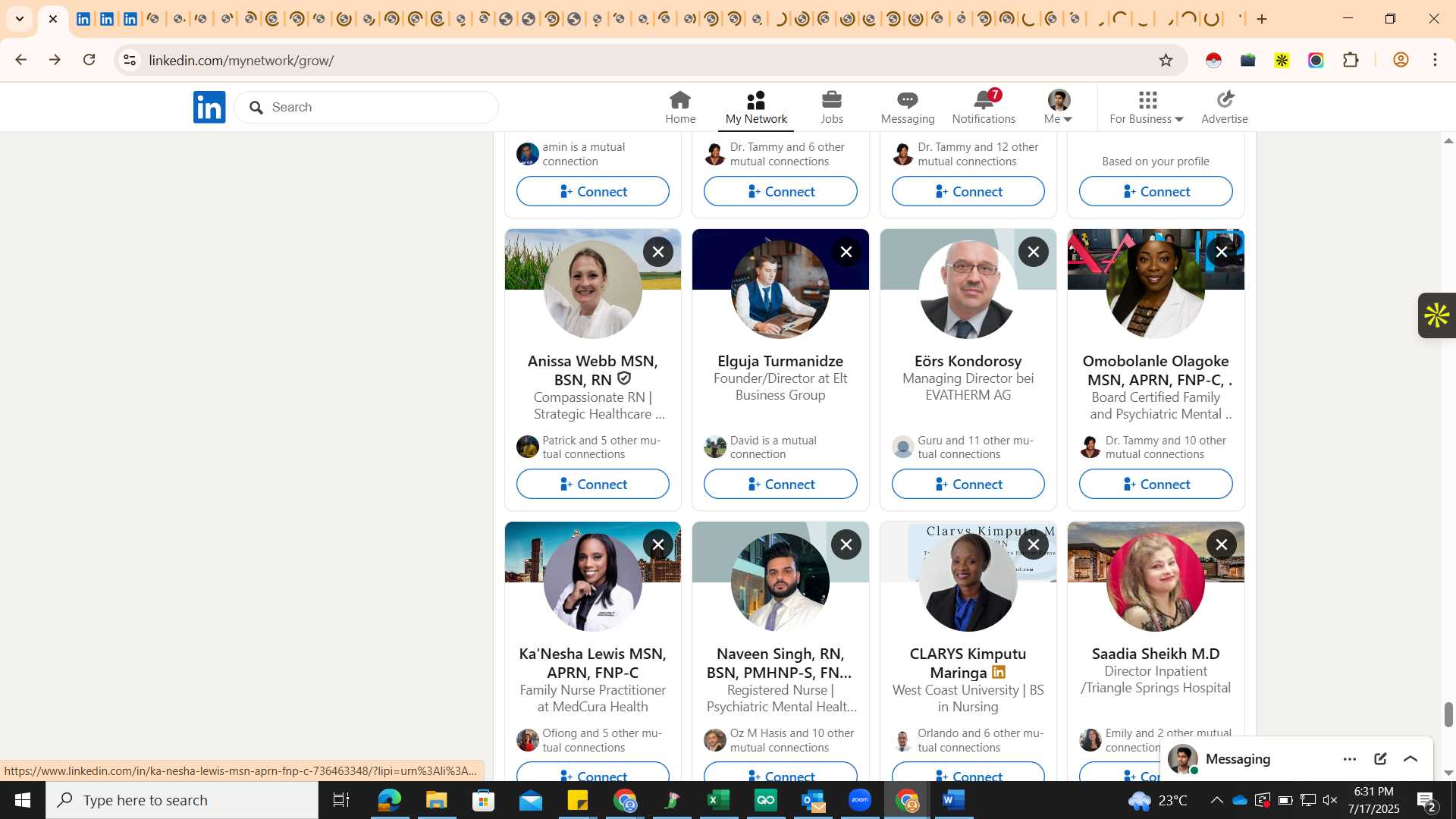Open Word from the taskbar
The width and height of the screenshot is (1456, 819).
tap(954, 800)
